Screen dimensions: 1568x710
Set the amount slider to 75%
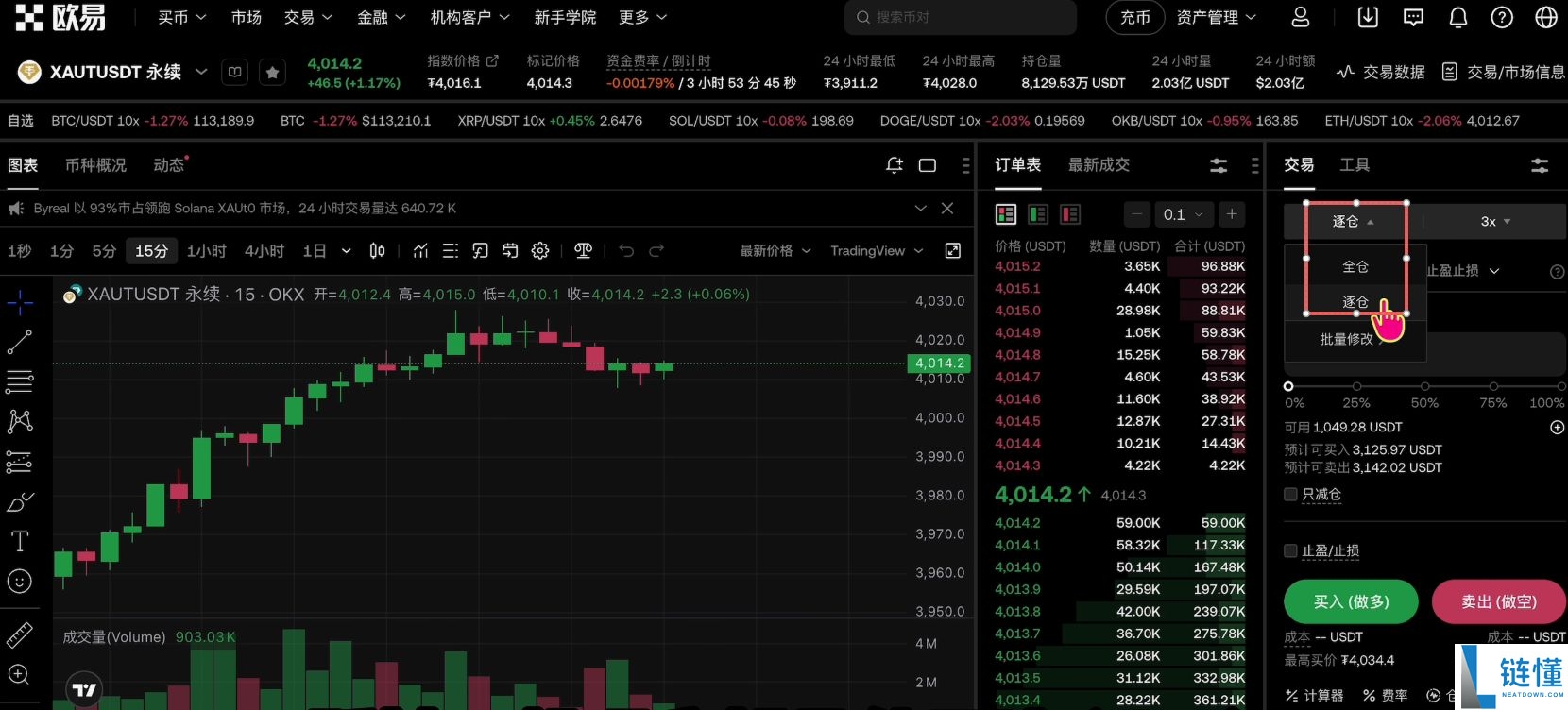tap(1493, 386)
